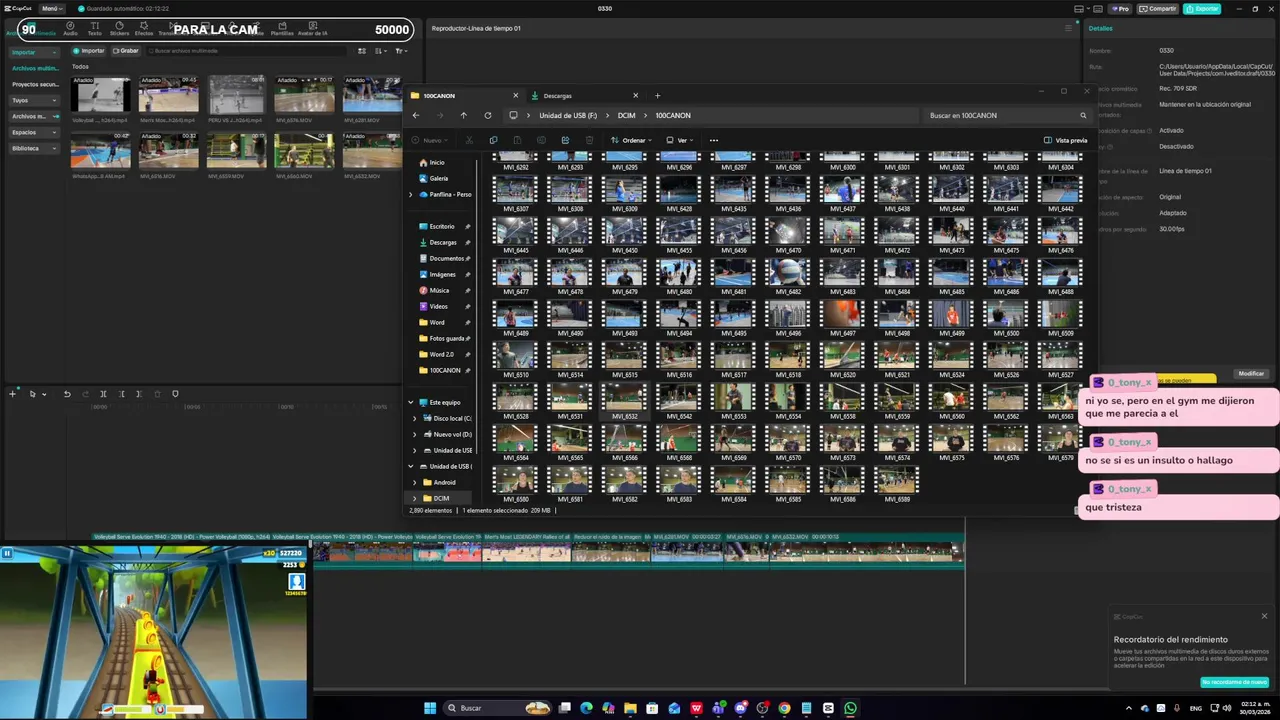Go up one folder level in Explorer

[x=464, y=115]
